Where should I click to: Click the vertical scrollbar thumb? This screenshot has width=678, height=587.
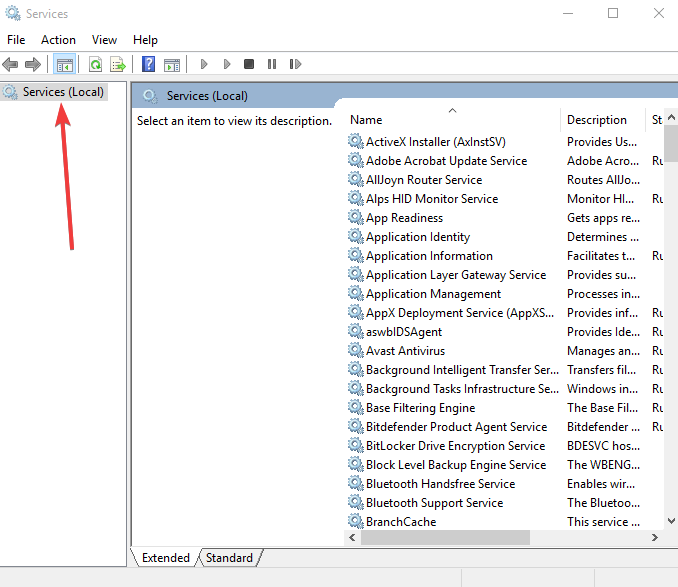(671, 143)
